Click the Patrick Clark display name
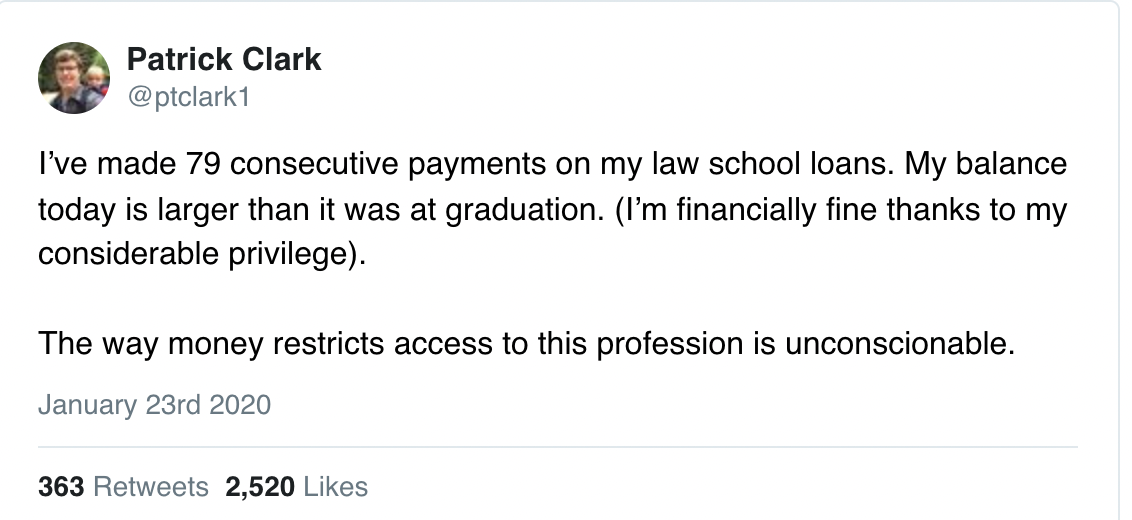 (x=224, y=59)
